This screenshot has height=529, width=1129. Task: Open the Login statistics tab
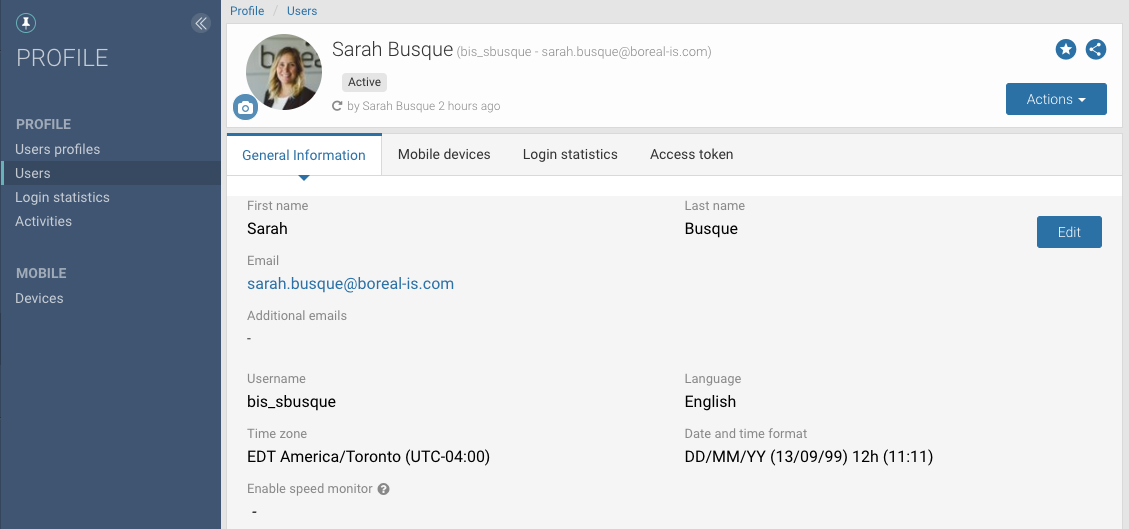pyautogui.click(x=570, y=154)
